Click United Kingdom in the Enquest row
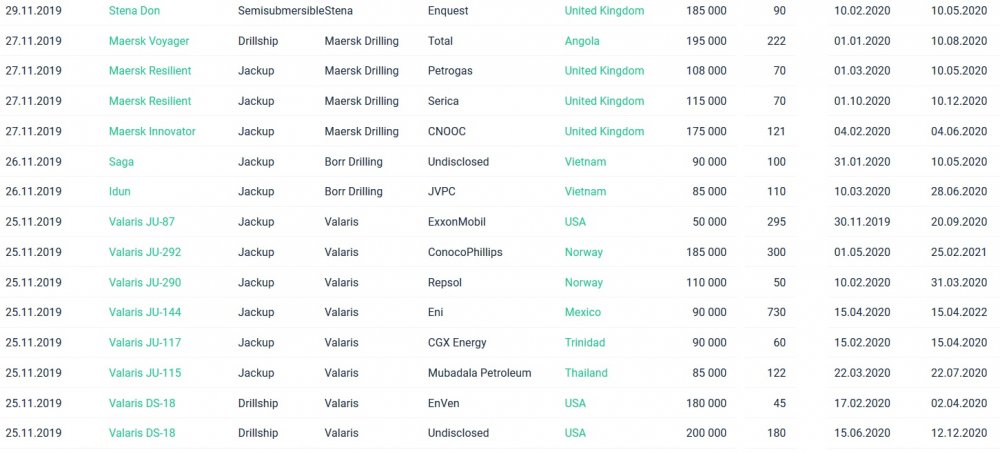Screen dimensions: 1000x452 click(x=604, y=11)
